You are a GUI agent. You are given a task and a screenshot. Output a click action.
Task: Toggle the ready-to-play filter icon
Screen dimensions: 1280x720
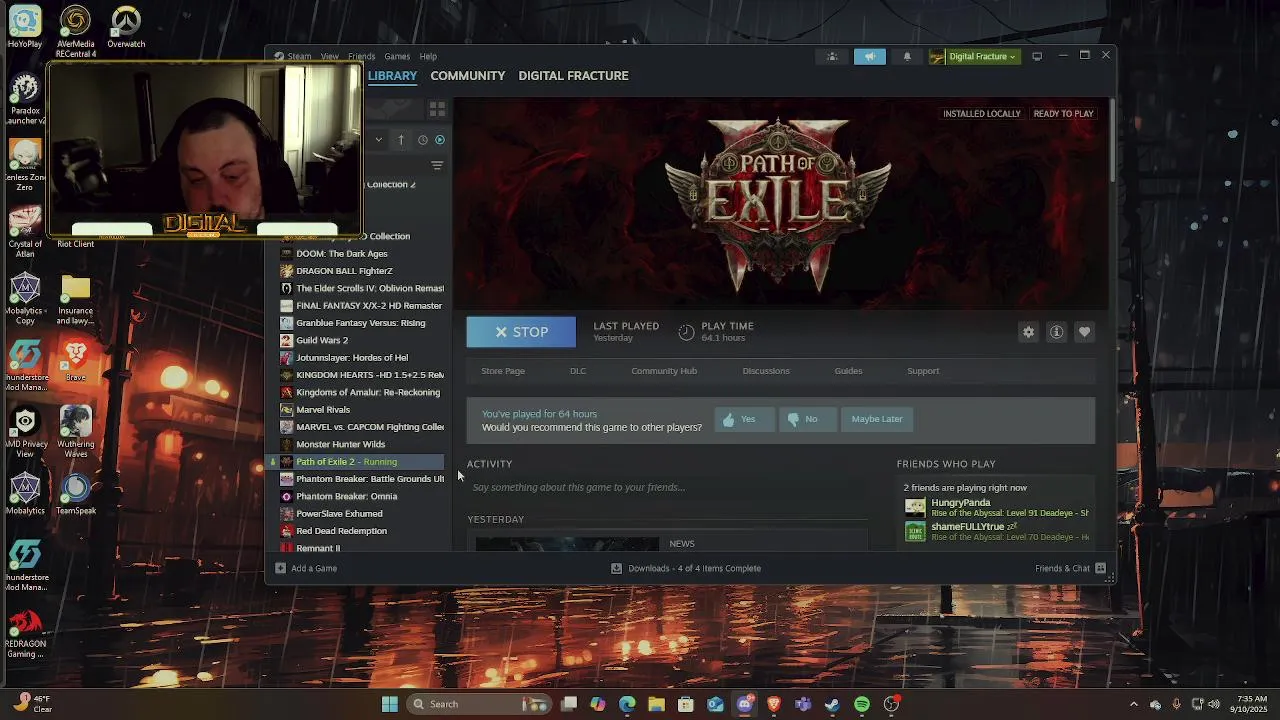click(x=439, y=140)
